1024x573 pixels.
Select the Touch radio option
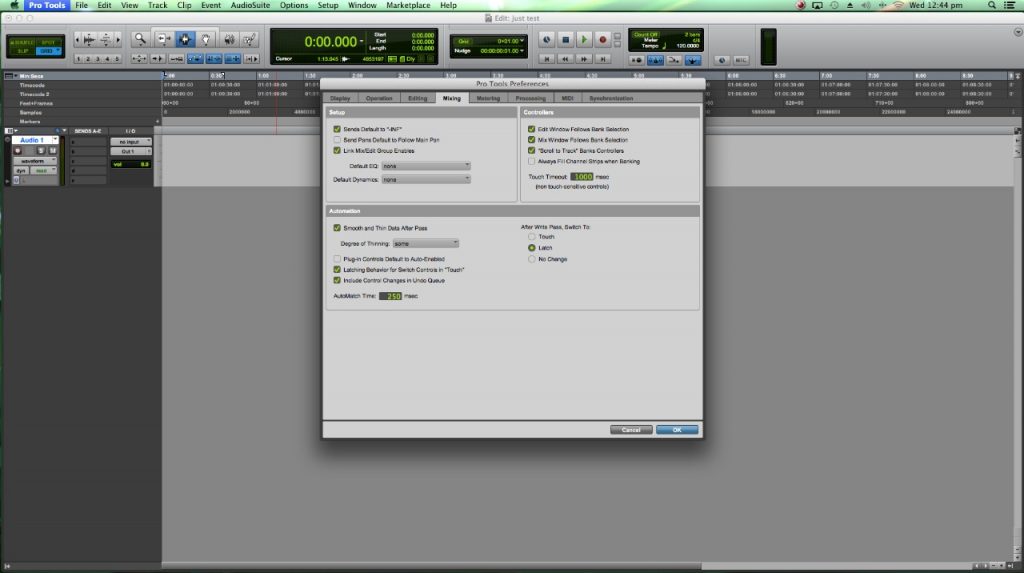[532, 237]
